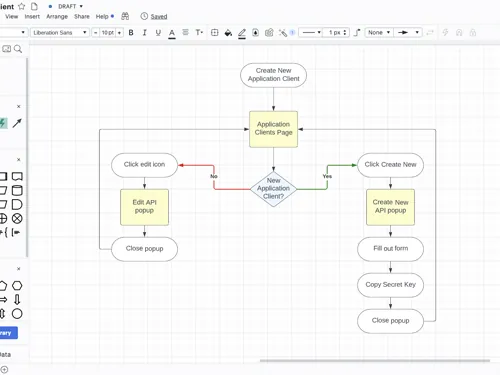Image resolution: width=500 pixels, height=375 pixels.
Task: Toggle Underline text formatting
Action: pos(158,32)
